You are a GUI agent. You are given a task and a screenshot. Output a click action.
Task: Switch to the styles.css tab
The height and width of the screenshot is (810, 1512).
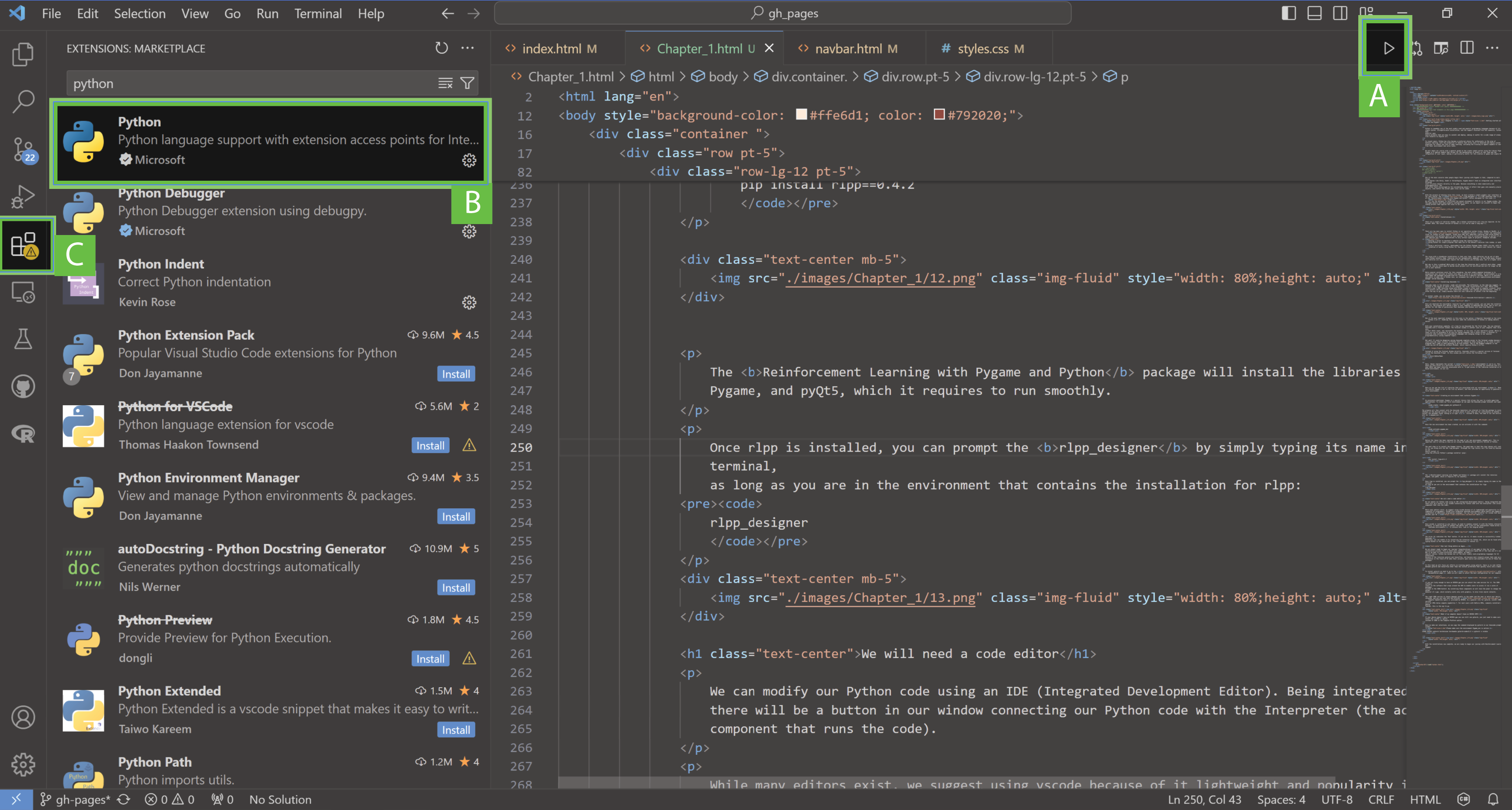[989, 48]
